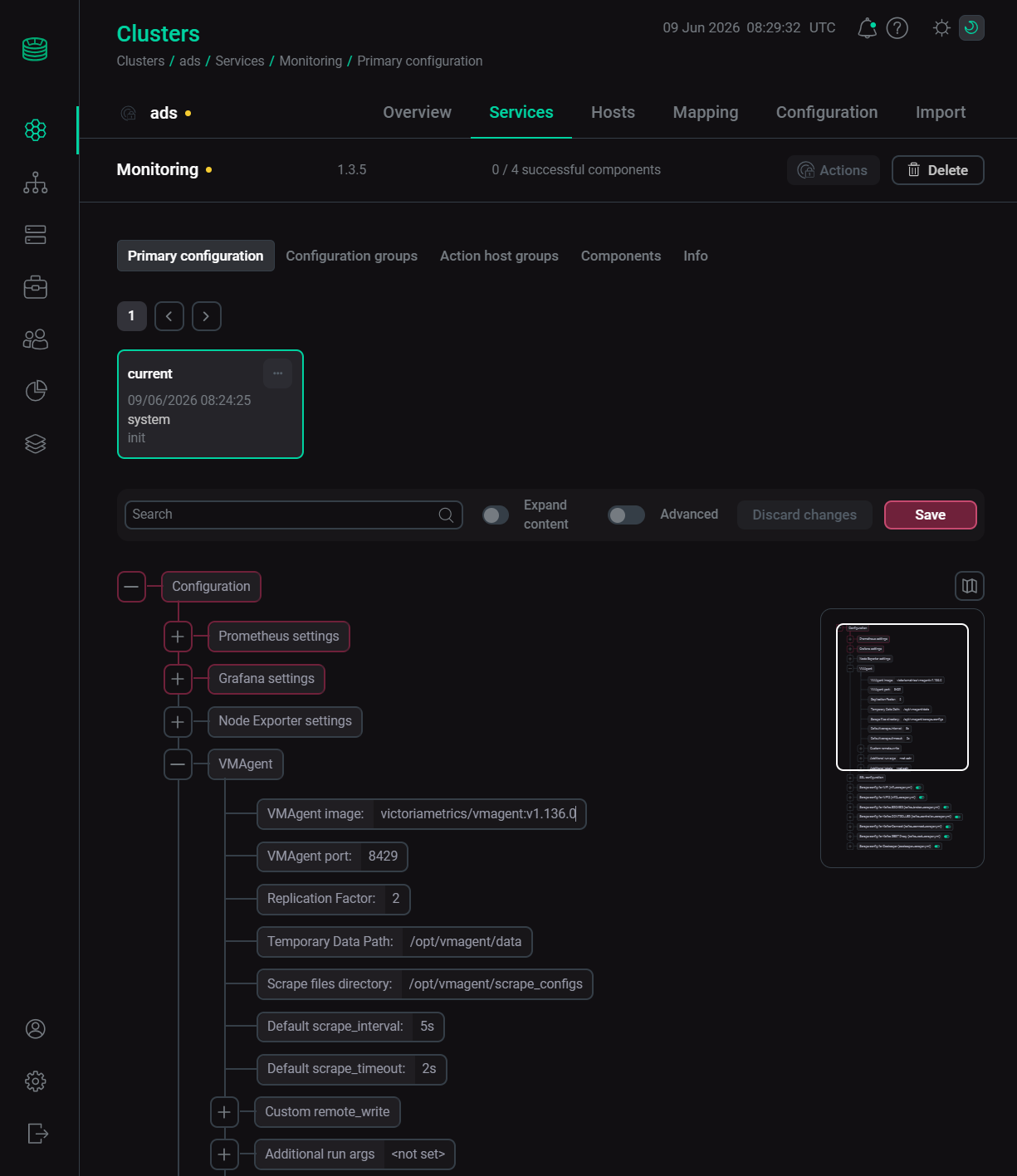The image size is (1017, 1176).
Task: Click the logout sidebar icon
Action: 37,1134
